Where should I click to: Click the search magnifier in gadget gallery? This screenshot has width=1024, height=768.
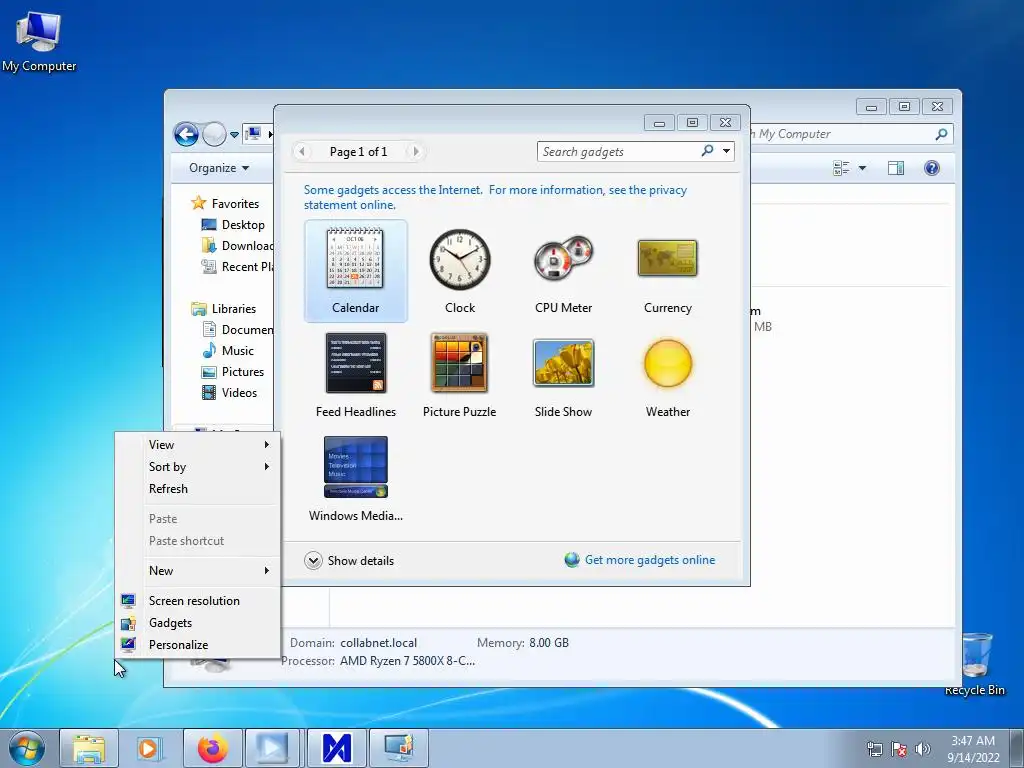pyautogui.click(x=707, y=151)
